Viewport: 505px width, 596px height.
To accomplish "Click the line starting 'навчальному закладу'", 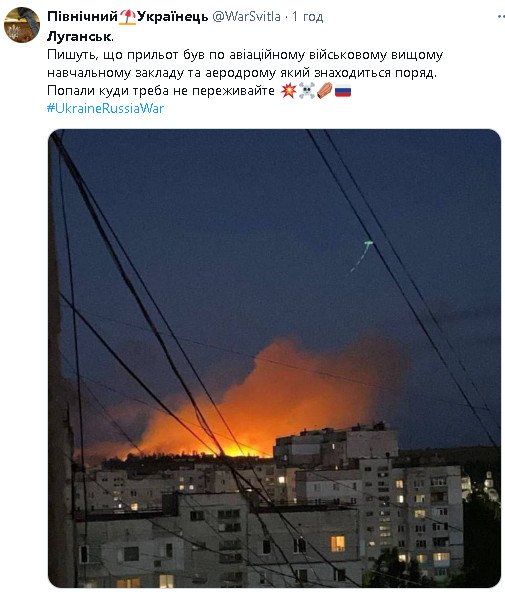I will [242, 73].
